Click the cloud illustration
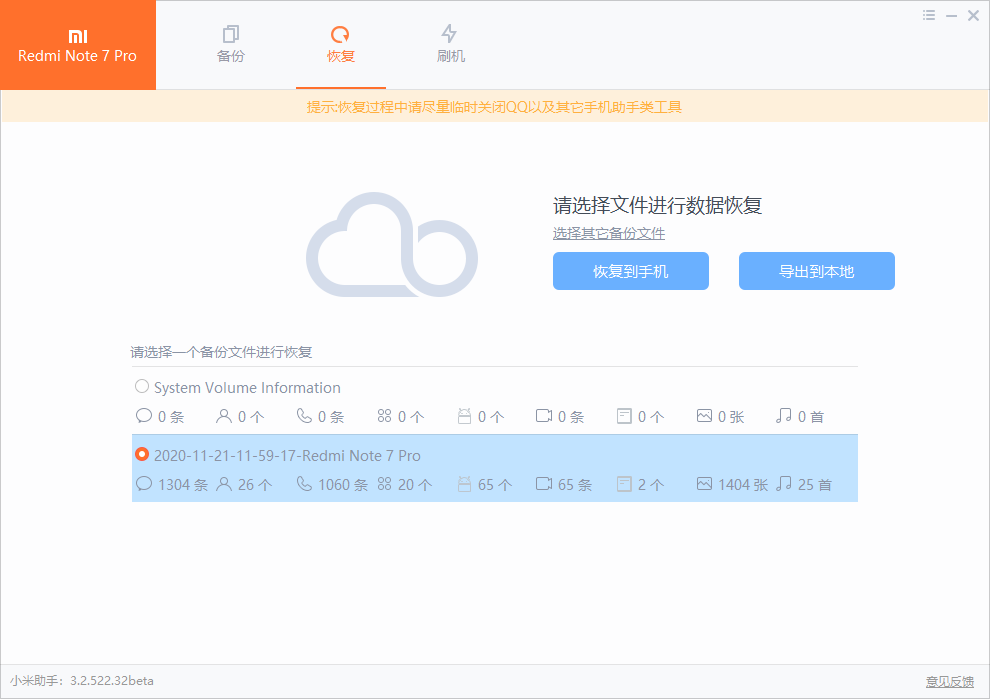The image size is (990, 699). 392,245
